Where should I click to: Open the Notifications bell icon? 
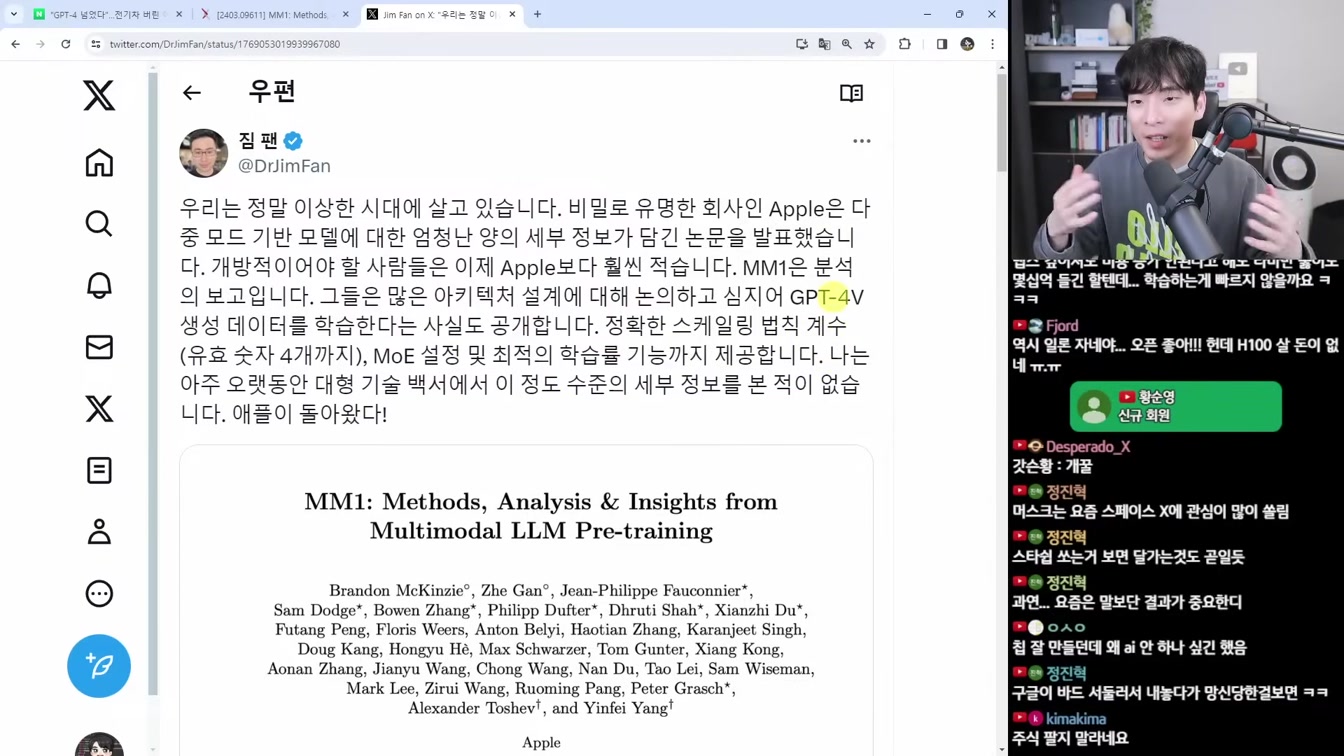tap(99, 286)
